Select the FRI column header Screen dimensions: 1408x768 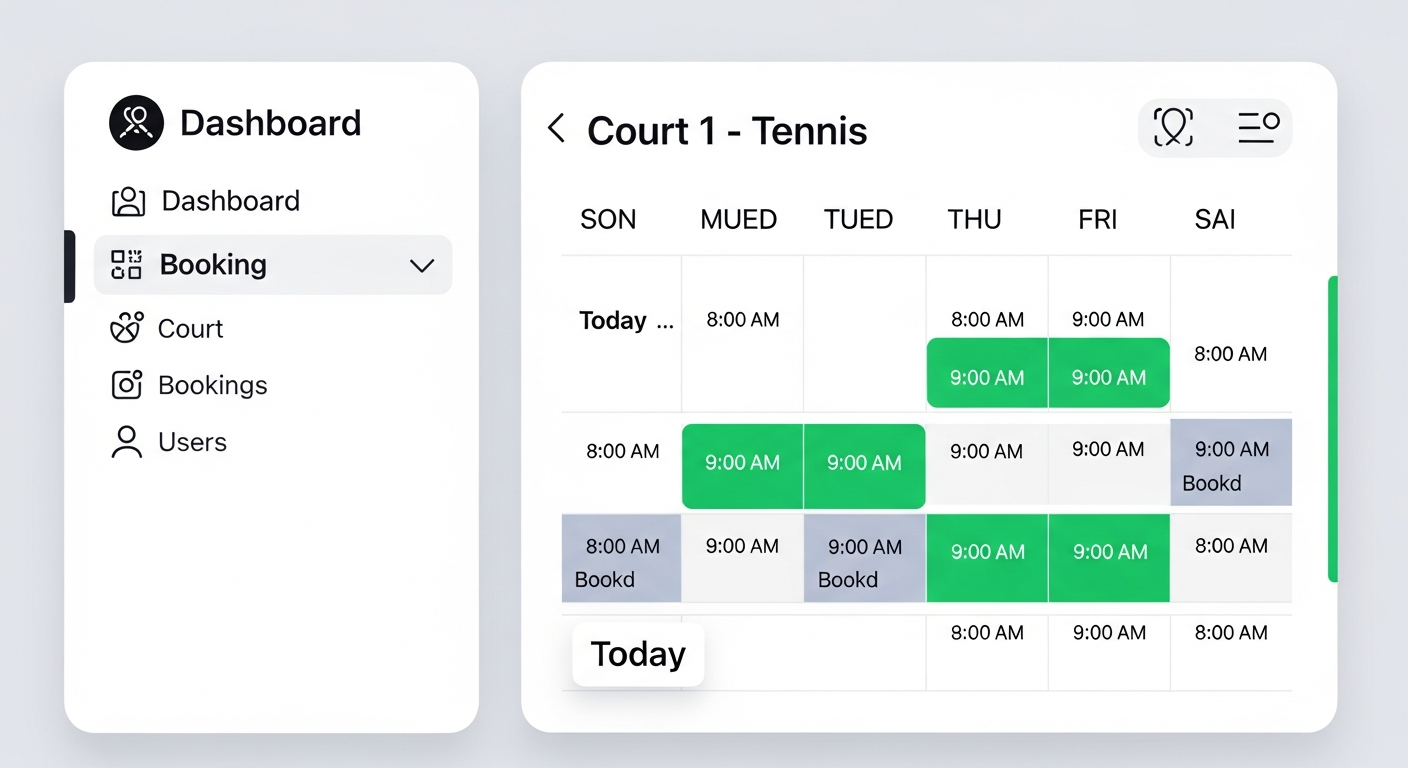[1097, 220]
